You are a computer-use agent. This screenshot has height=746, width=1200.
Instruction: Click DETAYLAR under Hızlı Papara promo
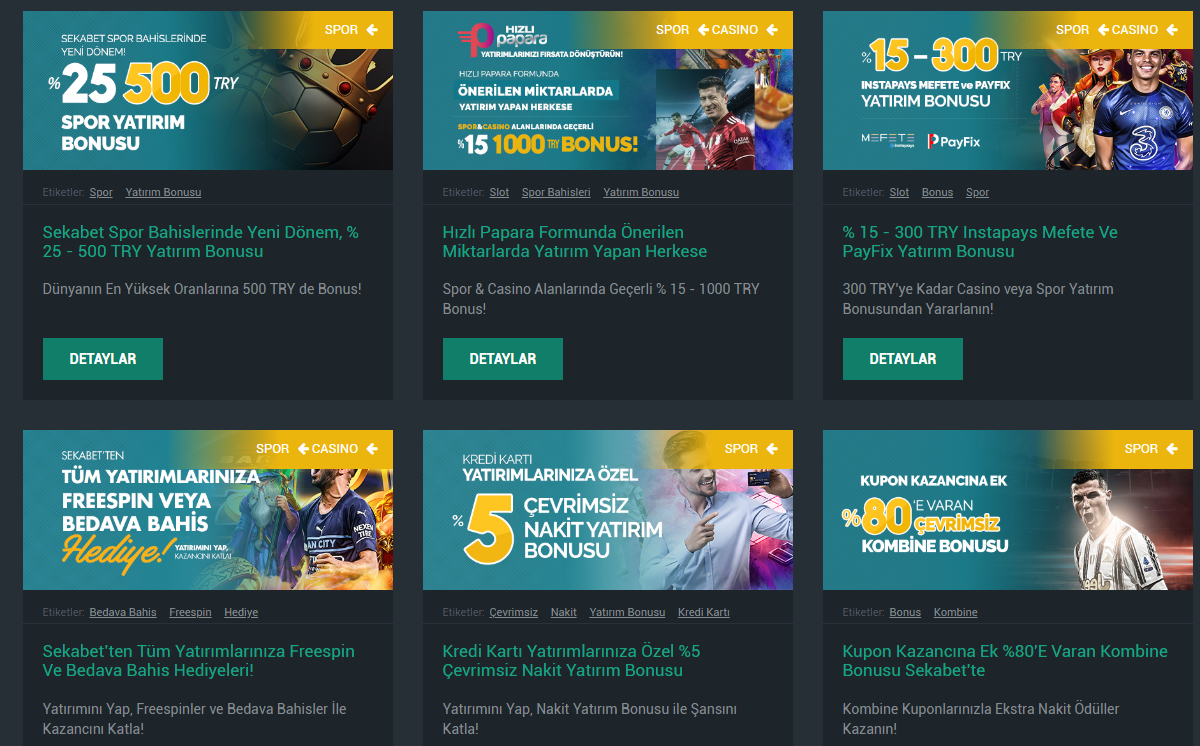click(503, 359)
